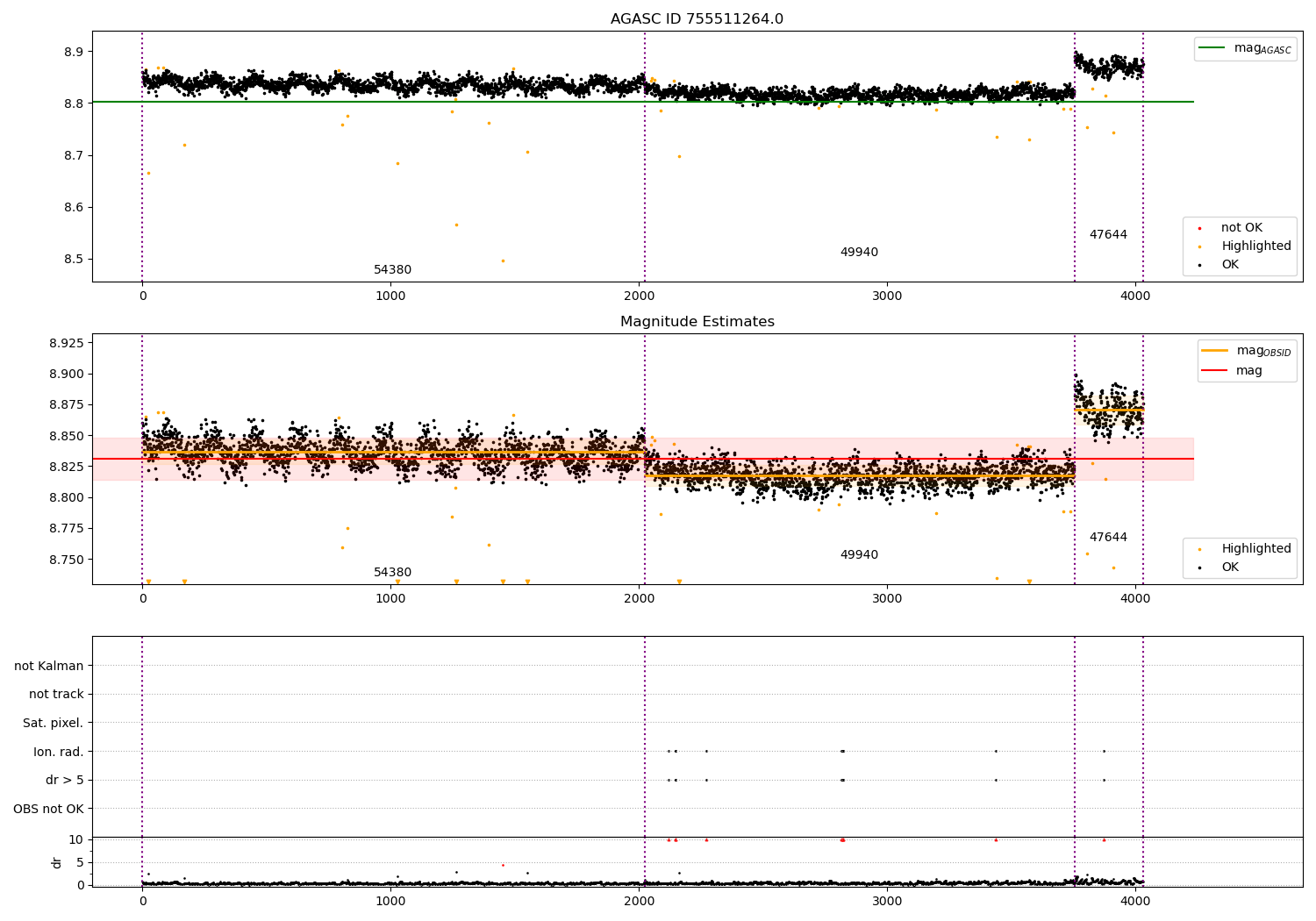This screenshot has width=1316, height=921.
Task: Click the 8.7 y-axis tick label
Action: tap(74, 156)
